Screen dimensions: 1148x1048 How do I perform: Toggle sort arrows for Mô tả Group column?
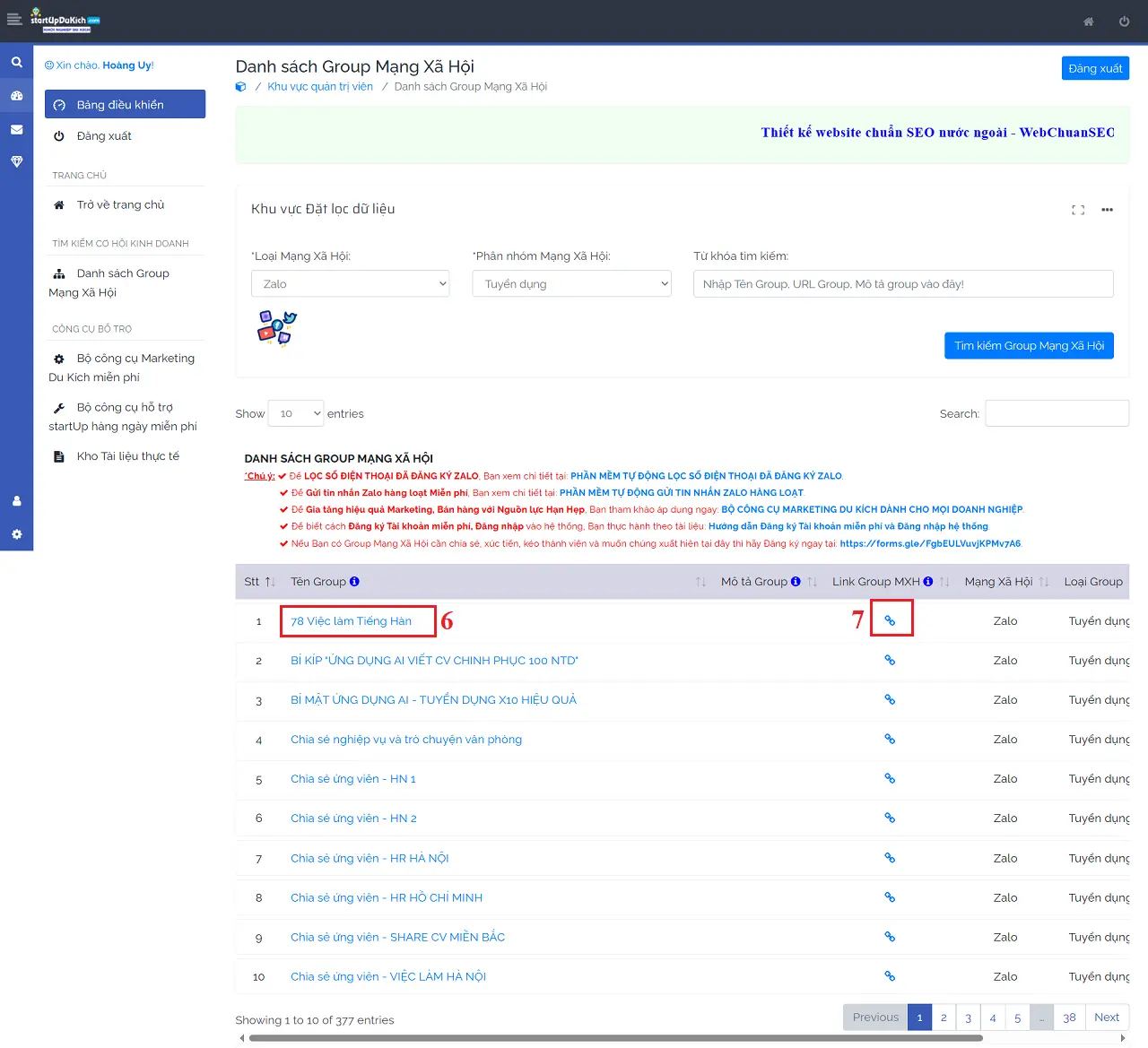(812, 582)
